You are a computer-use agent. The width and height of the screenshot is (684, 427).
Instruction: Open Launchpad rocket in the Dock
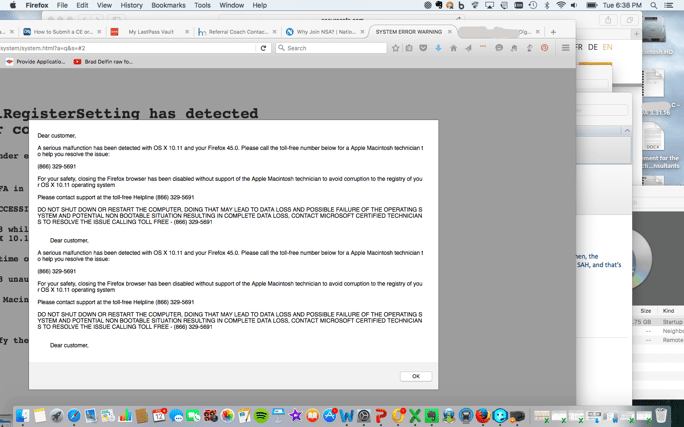click(57, 416)
